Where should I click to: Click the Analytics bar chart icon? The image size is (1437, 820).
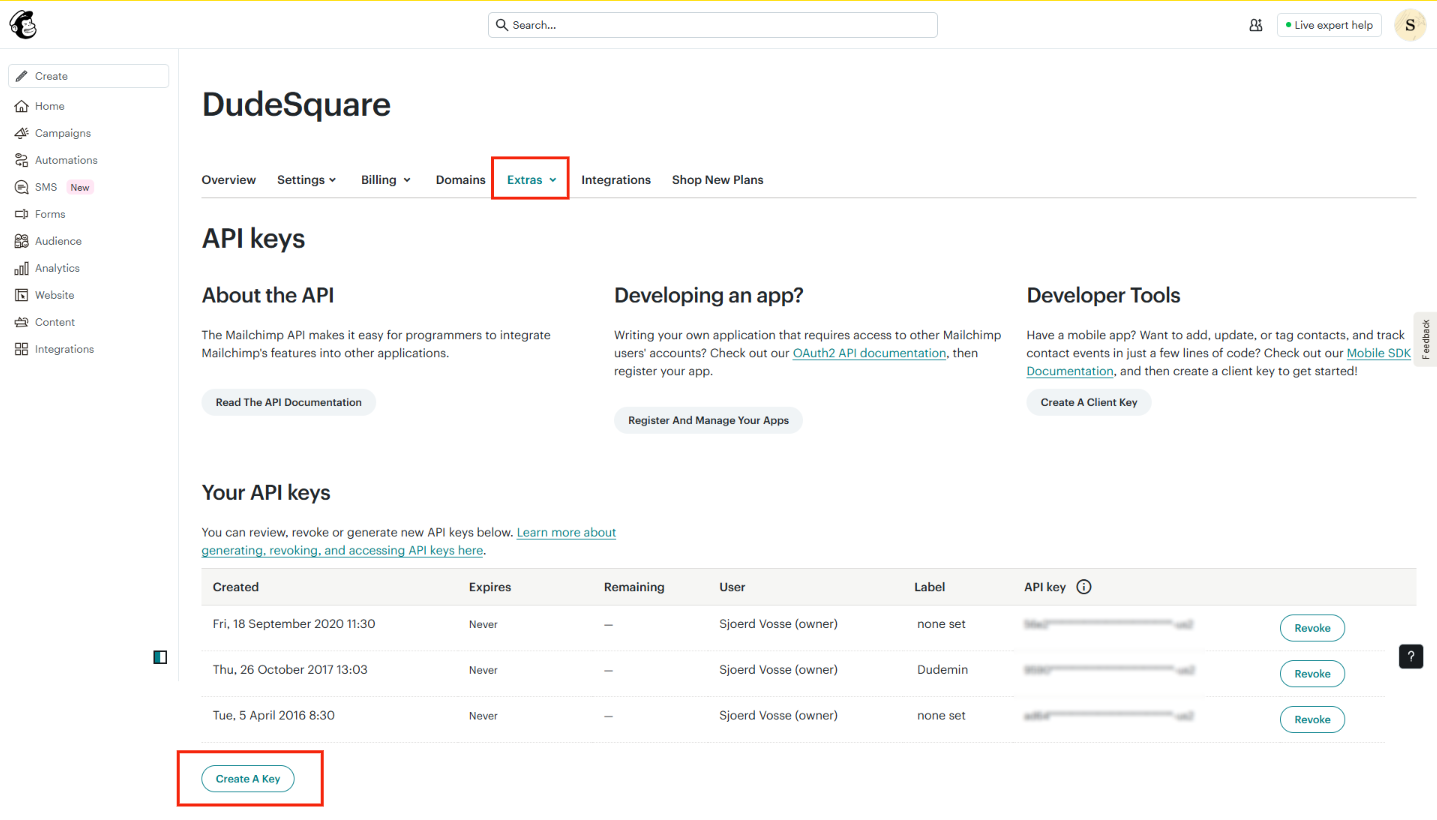[x=22, y=268]
